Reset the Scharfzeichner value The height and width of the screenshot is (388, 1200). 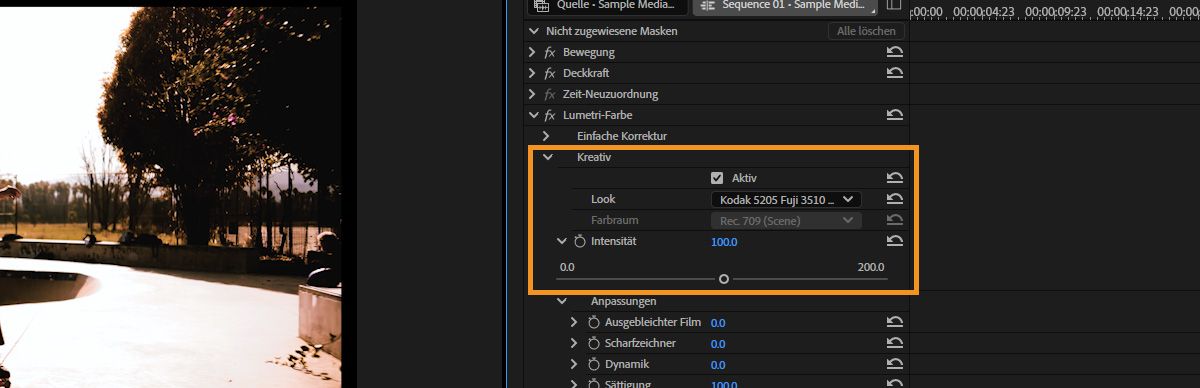coord(895,343)
